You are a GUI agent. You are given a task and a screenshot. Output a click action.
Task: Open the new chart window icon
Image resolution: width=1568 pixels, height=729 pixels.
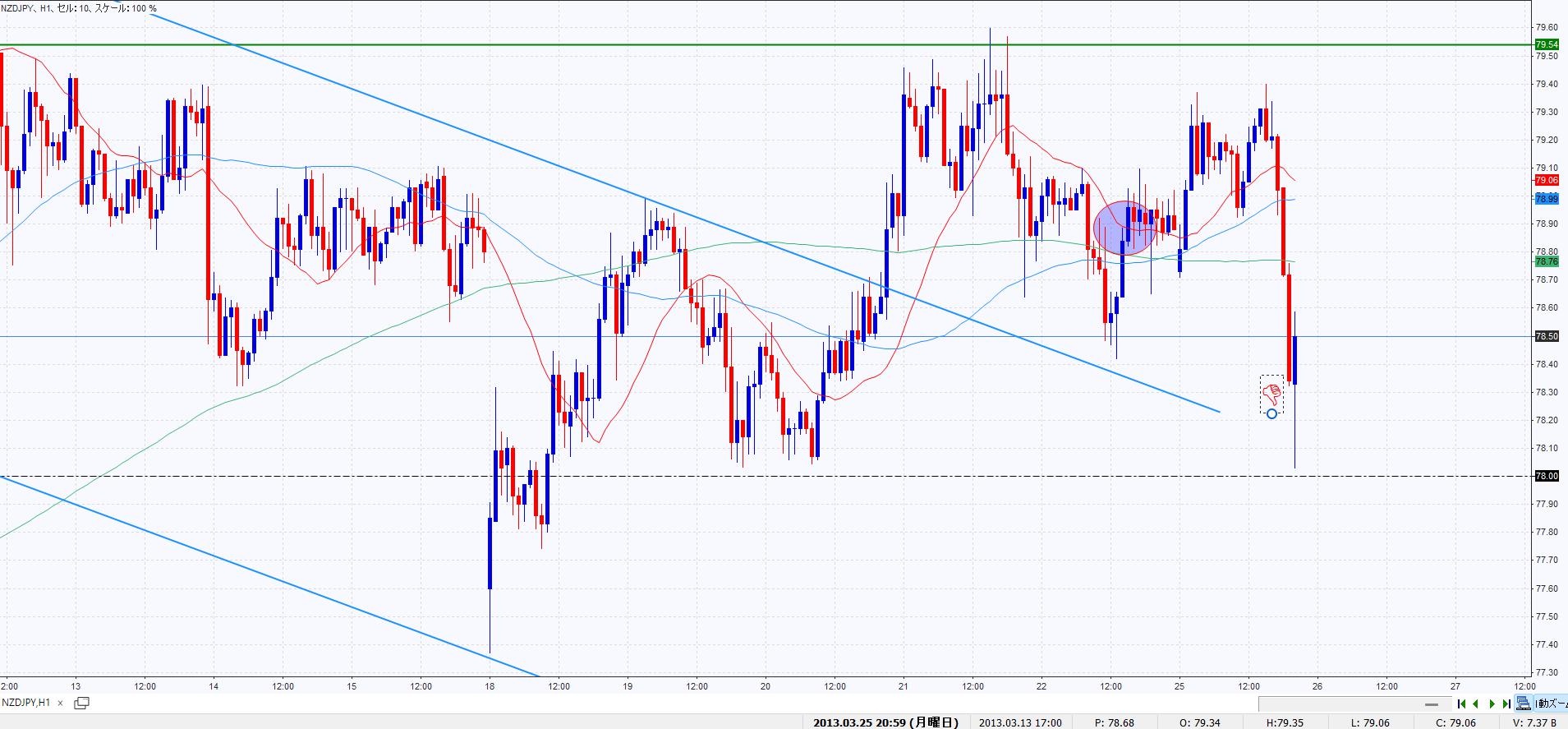[82, 703]
